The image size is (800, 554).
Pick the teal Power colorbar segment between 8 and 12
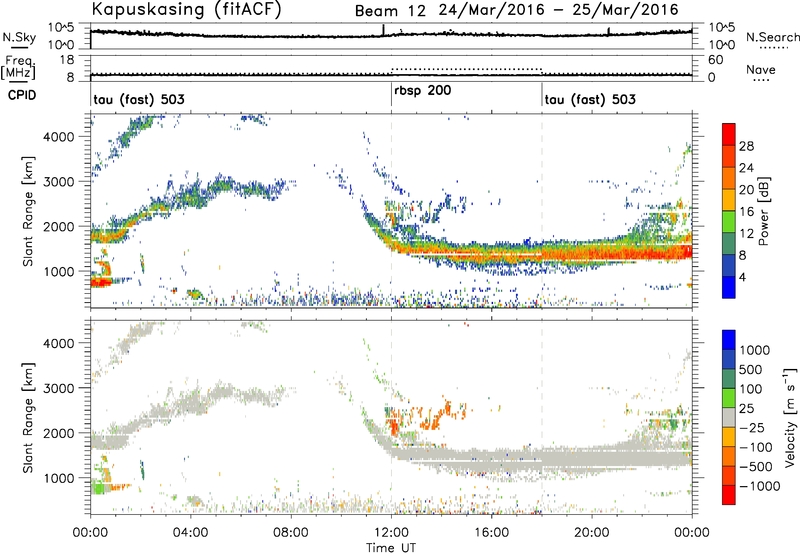[729, 243]
